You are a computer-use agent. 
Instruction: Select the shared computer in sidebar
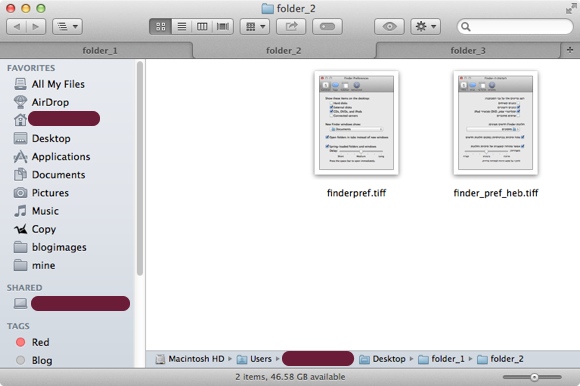[72, 303]
